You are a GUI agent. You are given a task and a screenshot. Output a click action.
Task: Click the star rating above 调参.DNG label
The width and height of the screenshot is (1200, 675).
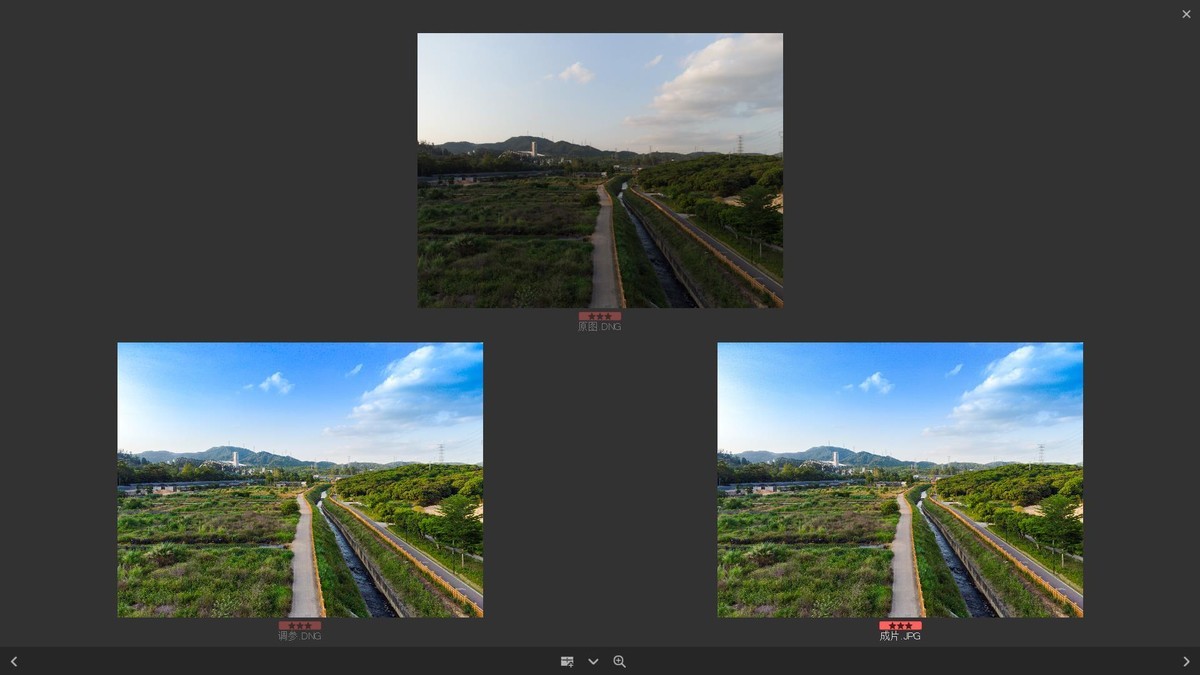click(x=300, y=625)
